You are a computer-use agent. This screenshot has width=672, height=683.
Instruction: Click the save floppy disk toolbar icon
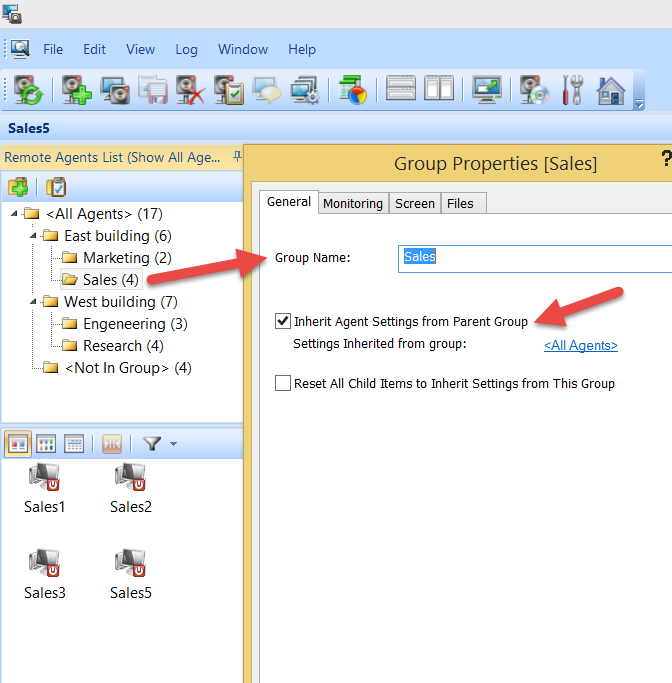pos(153,90)
